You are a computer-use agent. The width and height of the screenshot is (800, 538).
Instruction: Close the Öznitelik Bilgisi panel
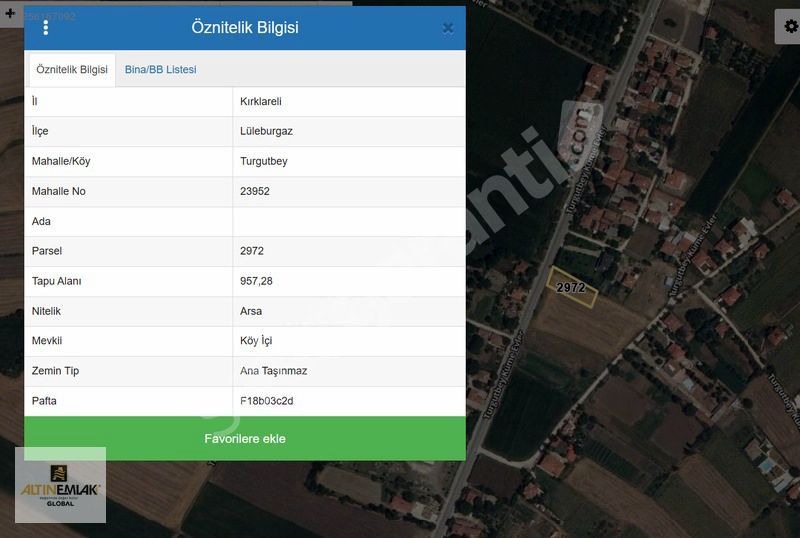coord(448,28)
